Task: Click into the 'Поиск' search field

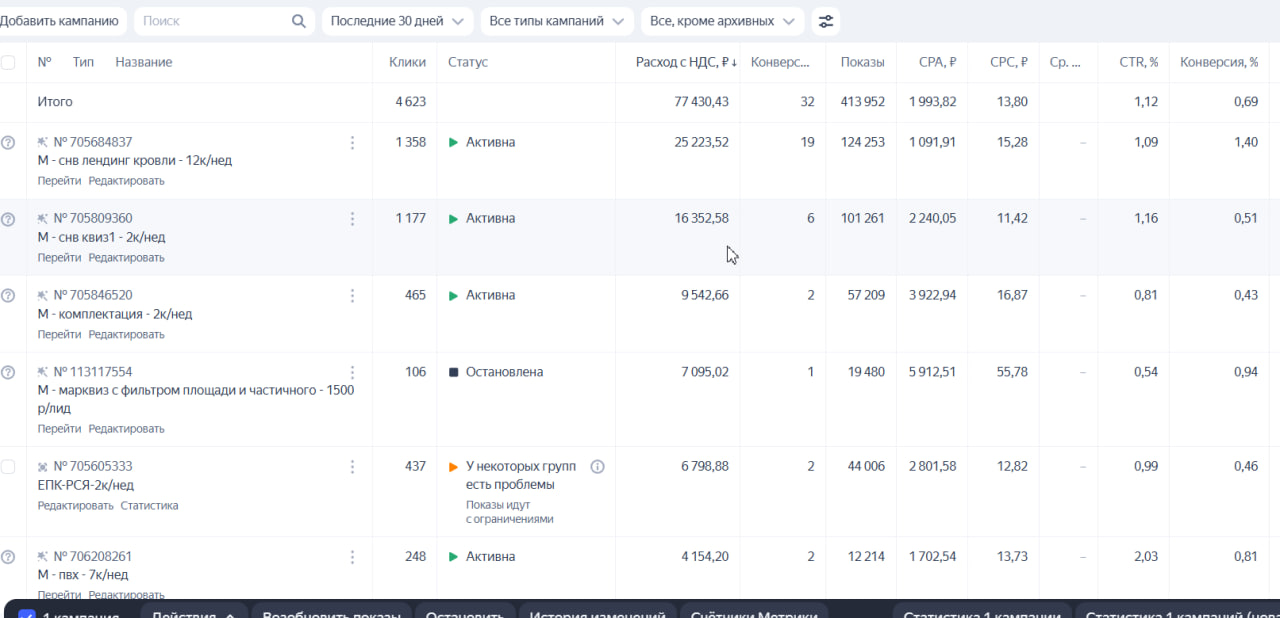Action: (213, 21)
